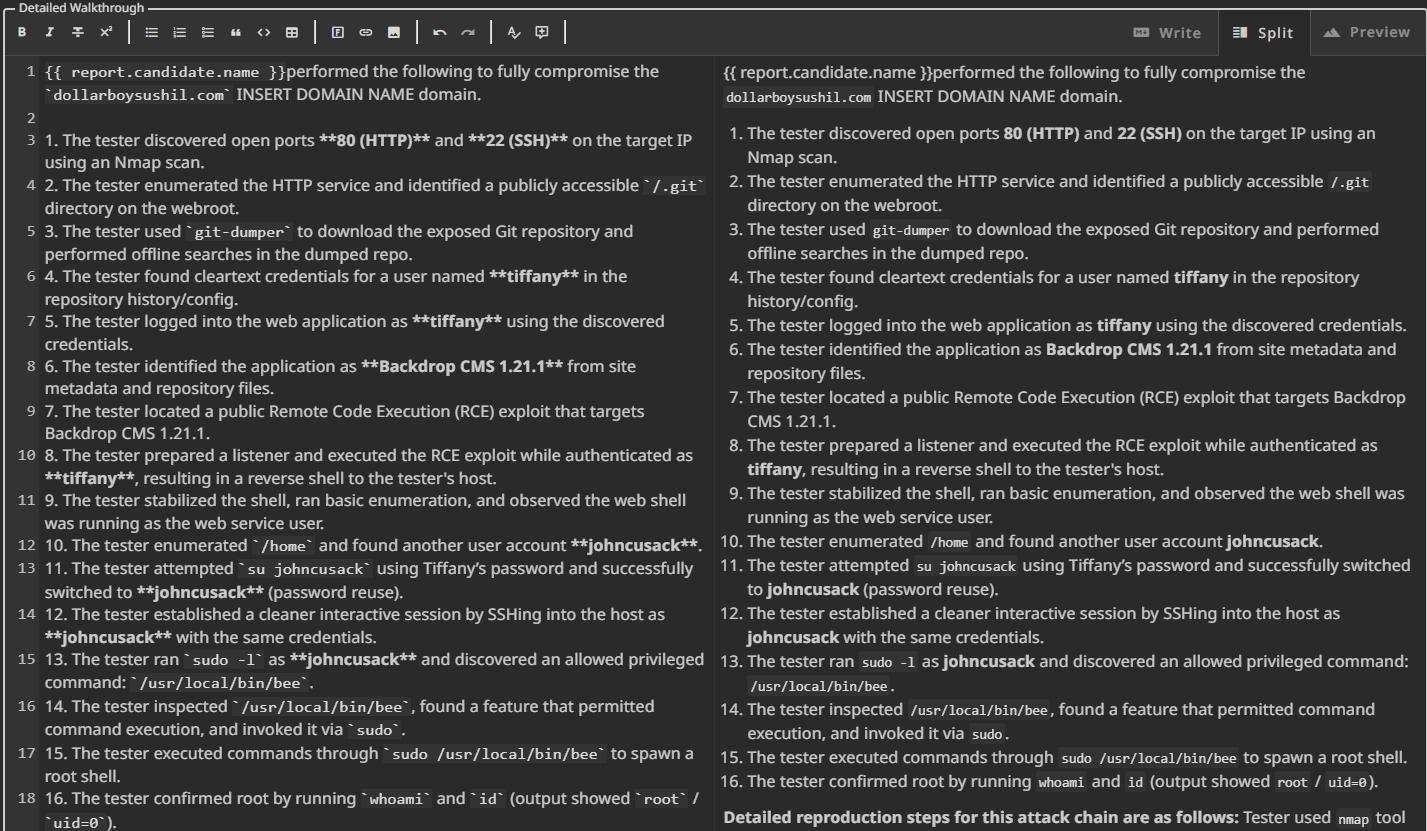Insert a block quote
Screen dimensions: 1427x831
coord(236,33)
